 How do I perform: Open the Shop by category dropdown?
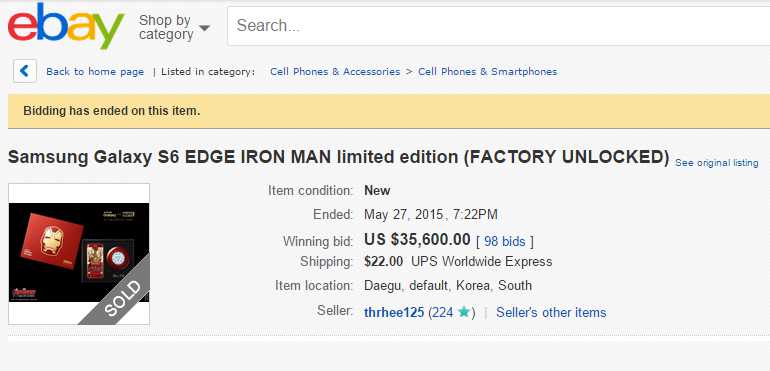173,27
